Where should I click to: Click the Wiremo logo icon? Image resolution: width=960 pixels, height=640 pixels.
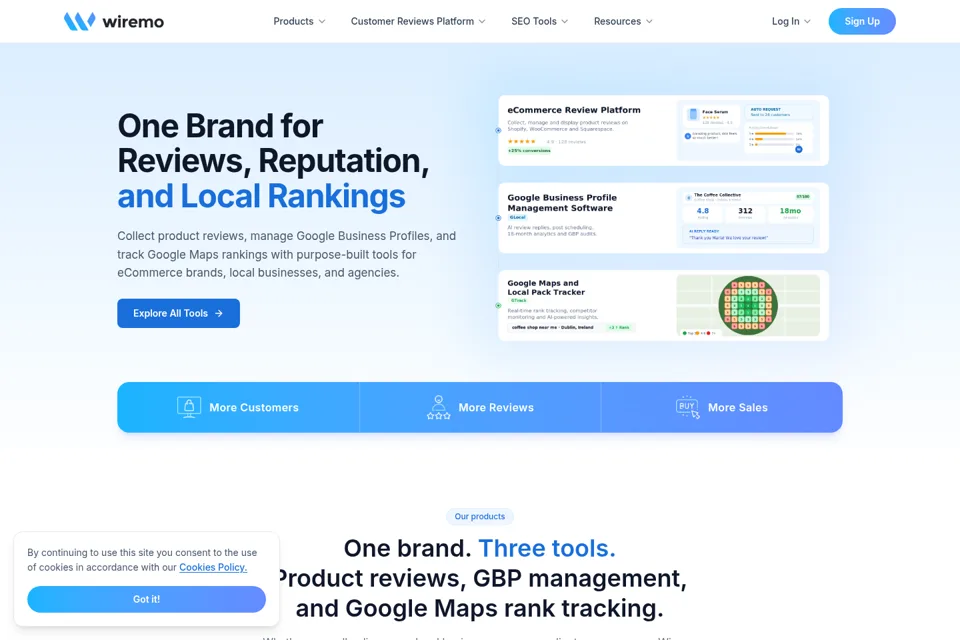80,21
